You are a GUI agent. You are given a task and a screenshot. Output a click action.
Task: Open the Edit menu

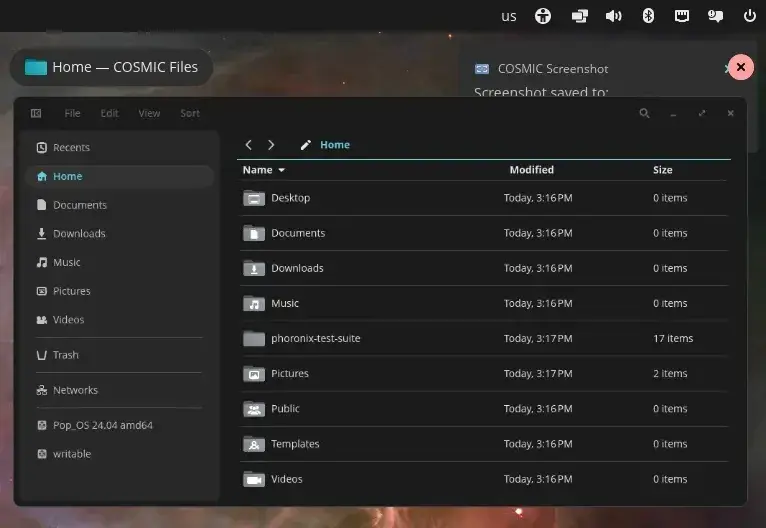pyautogui.click(x=109, y=113)
